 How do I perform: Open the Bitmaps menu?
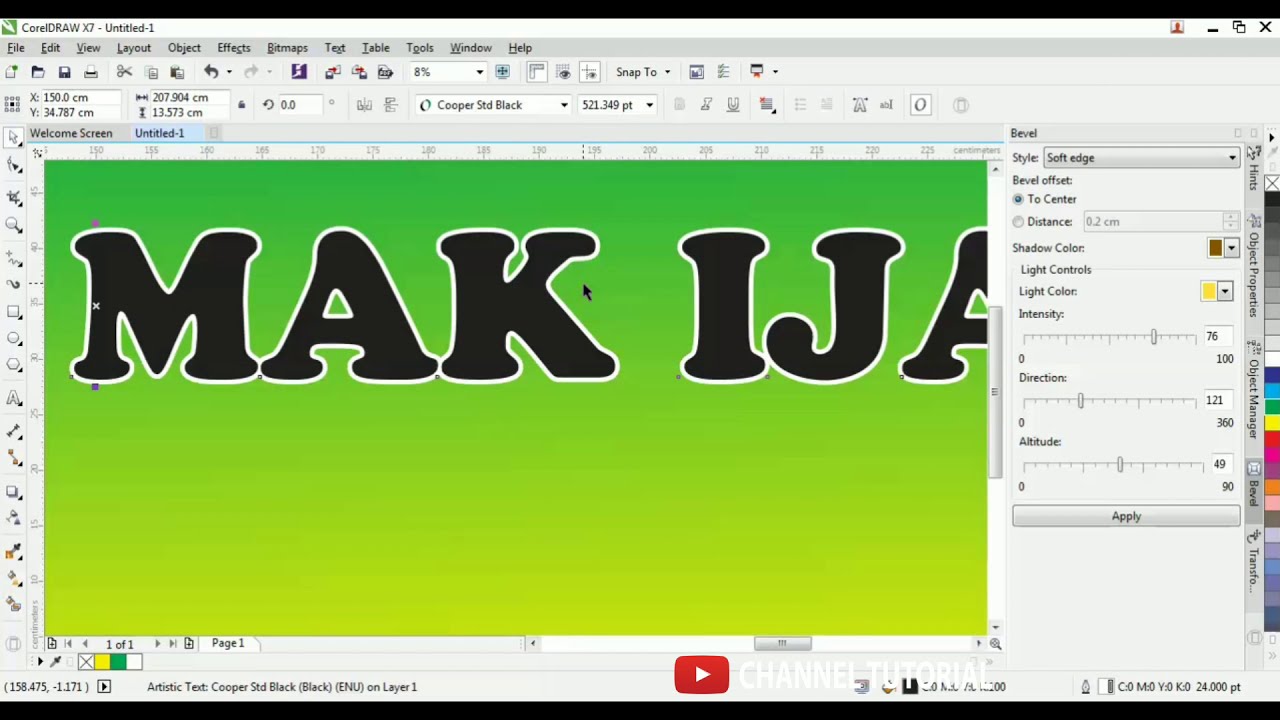[x=287, y=48]
